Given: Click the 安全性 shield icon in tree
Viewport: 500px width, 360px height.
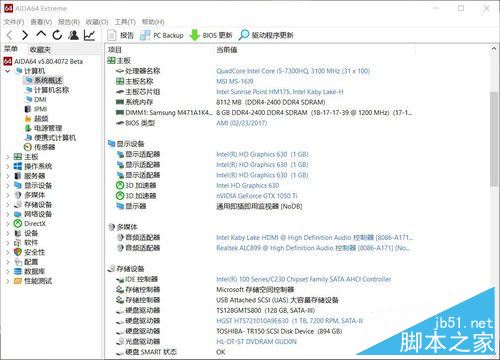Looking at the screenshot, I should click(x=18, y=252).
